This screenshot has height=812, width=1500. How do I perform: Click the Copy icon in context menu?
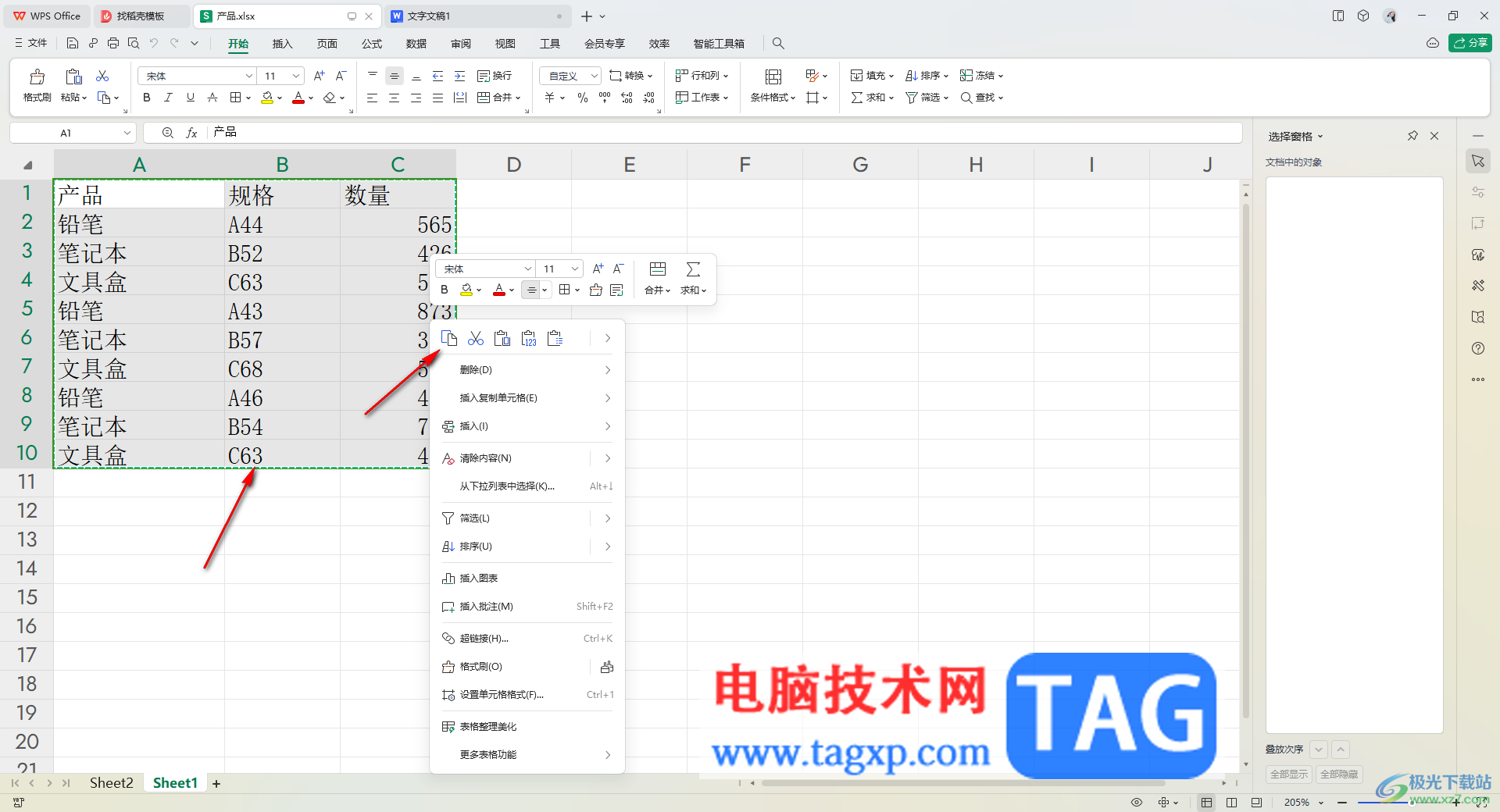[449, 338]
